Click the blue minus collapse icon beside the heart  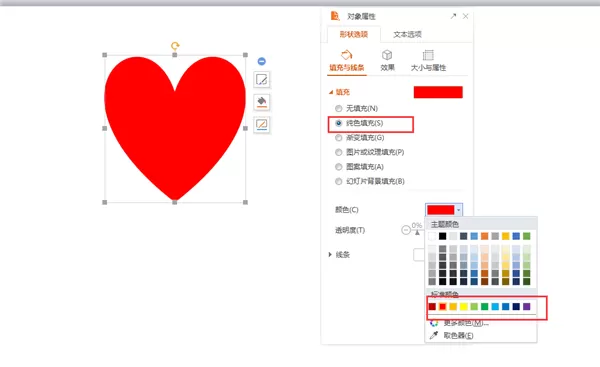click(262, 61)
